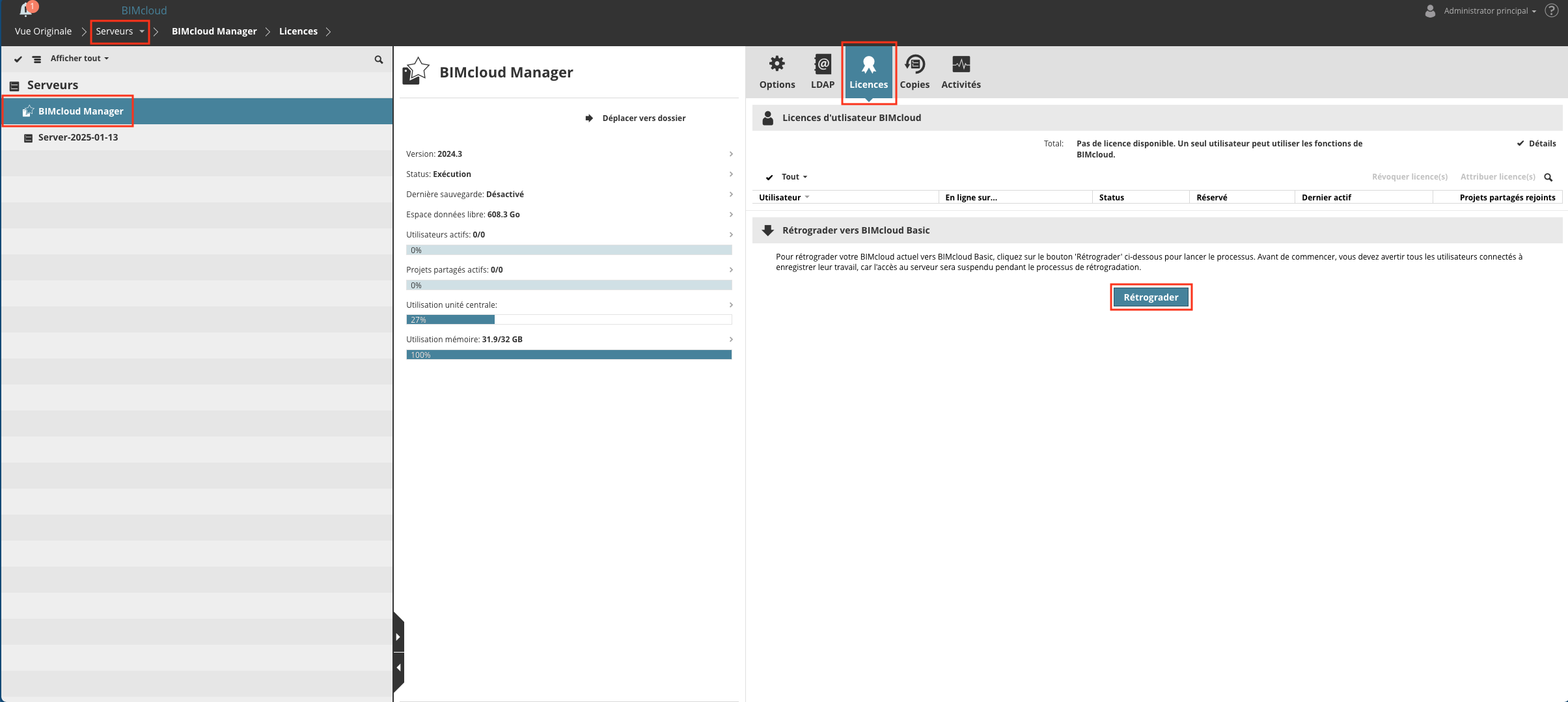Click the Utilisateurs actifs 0% progress bar
This screenshot has height=702, width=1568.
tap(569, 250)
